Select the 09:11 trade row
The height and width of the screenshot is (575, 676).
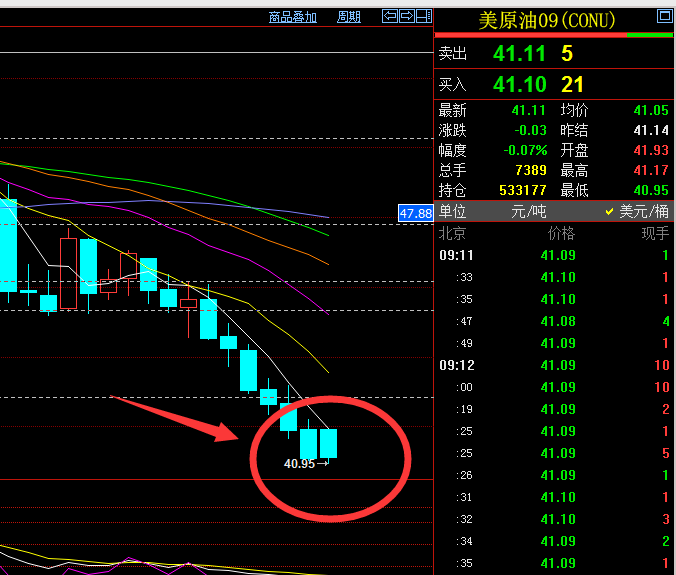pos(554,255)
